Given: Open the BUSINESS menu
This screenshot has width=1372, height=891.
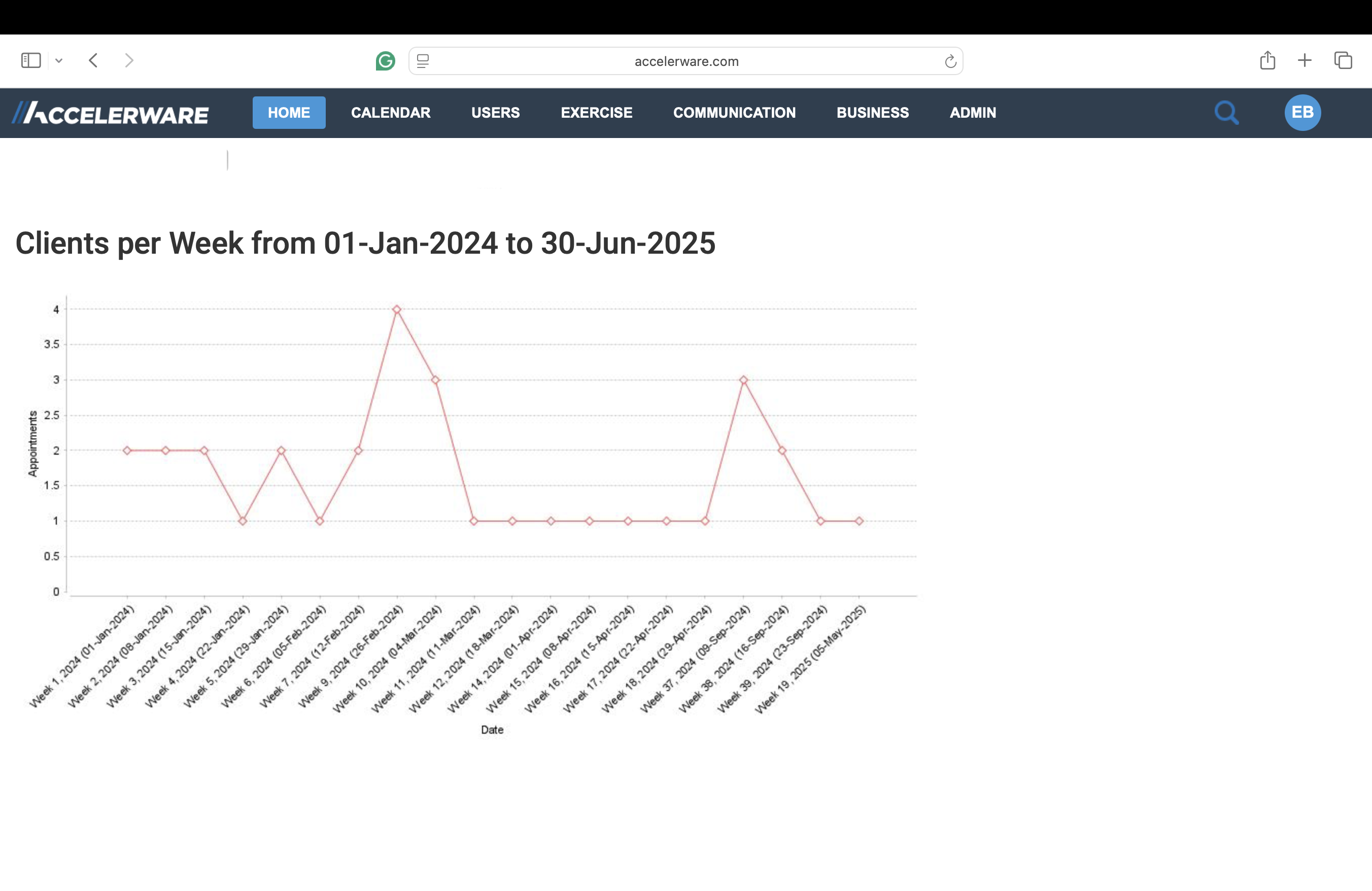Looking at the screenshot, I should (x=873, y=113).
